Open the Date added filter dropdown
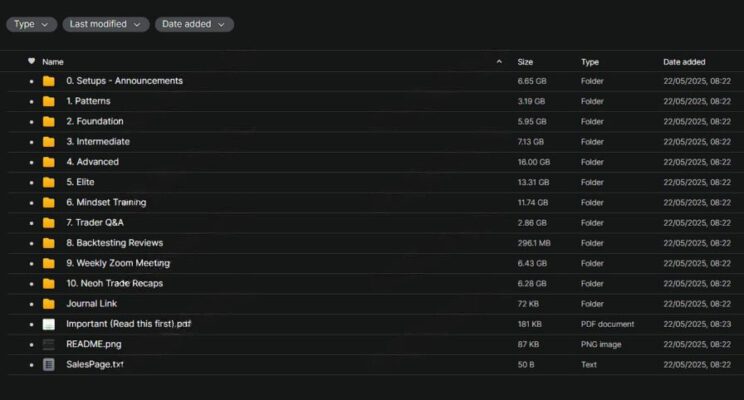This screenshot has height=400, width=744. (194, 24)
